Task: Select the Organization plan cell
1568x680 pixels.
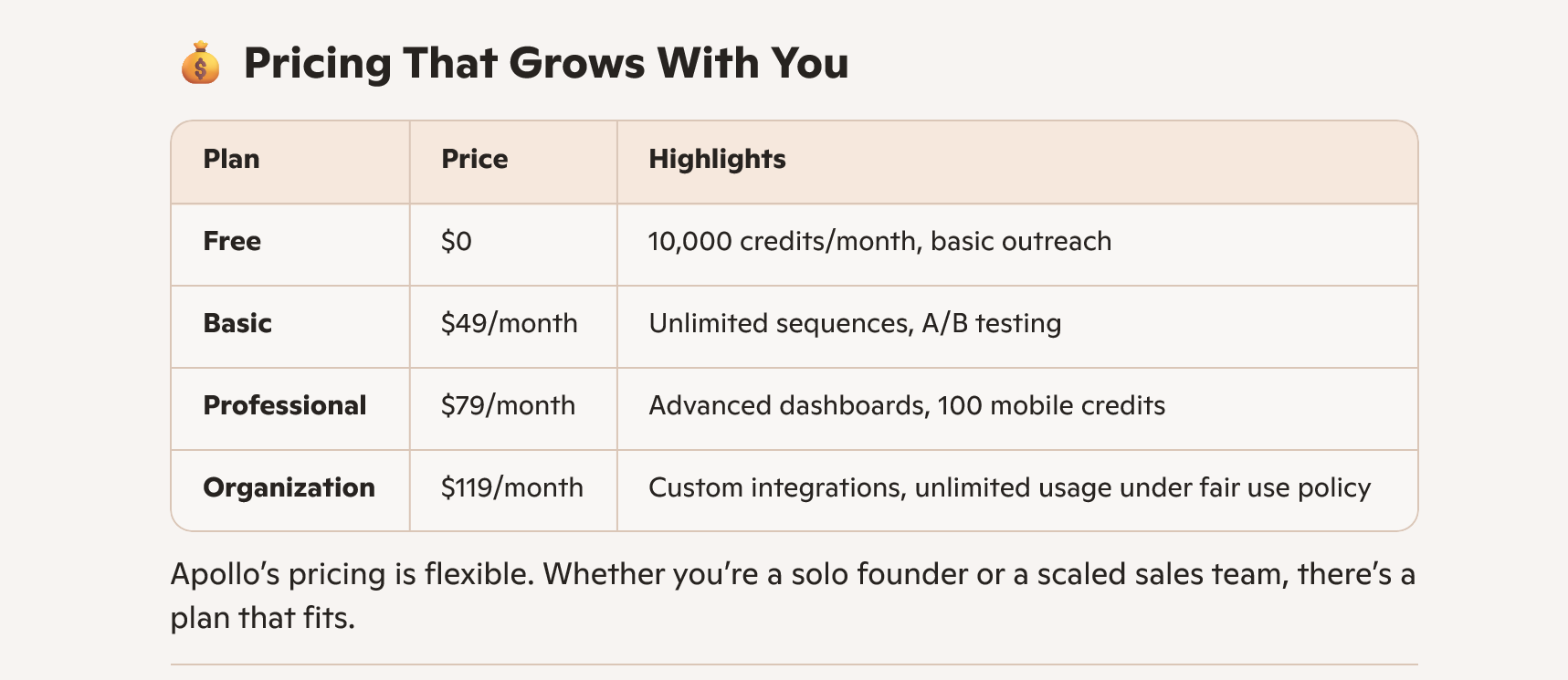Action: (x=289, y=488)
